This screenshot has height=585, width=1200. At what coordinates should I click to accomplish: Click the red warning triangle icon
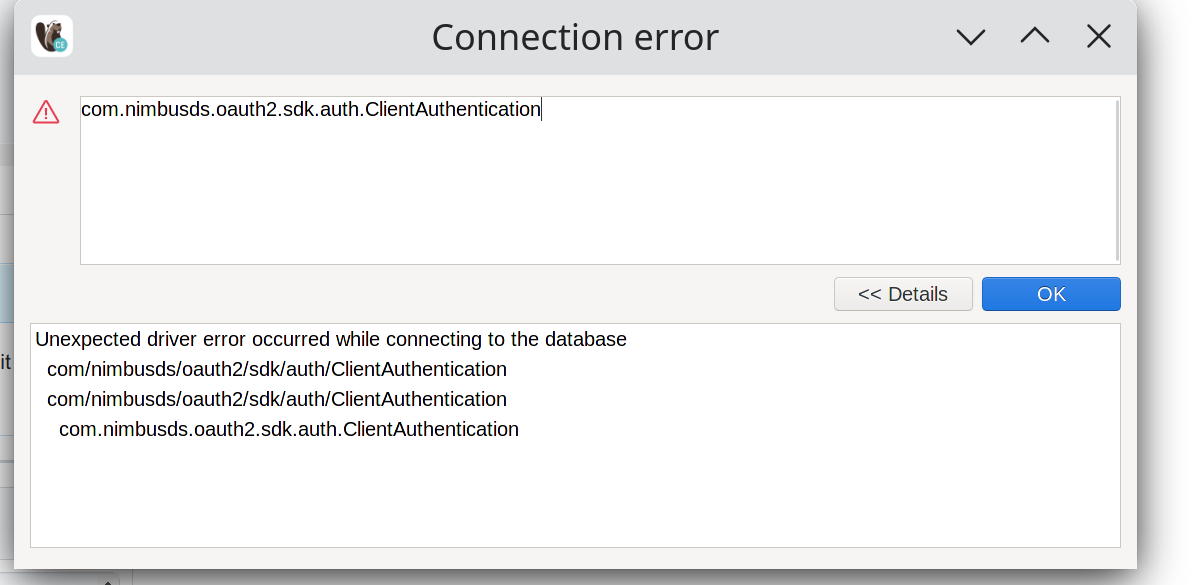point(45,112)
